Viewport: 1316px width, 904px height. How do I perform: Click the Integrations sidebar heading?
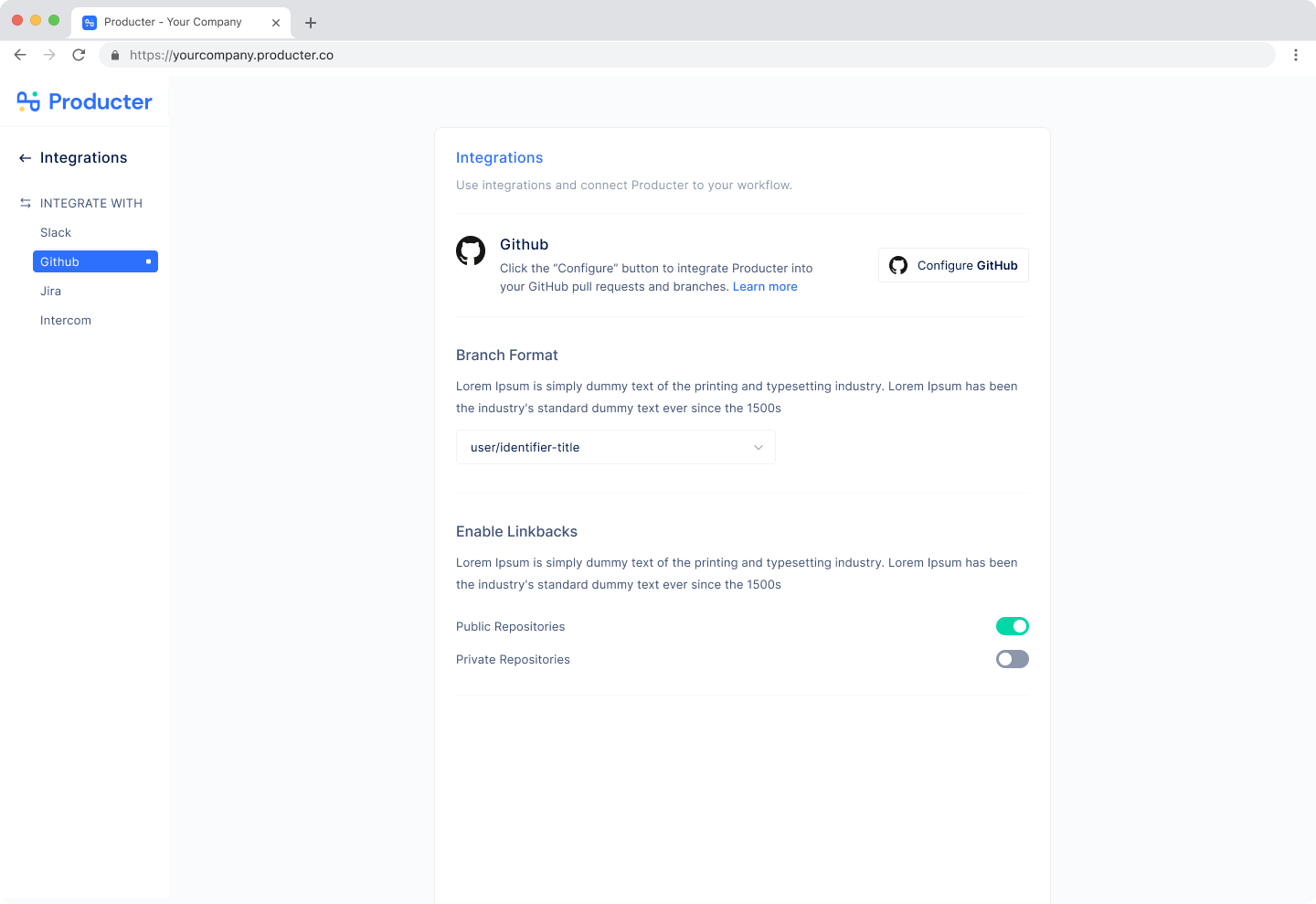click(84, 158)
